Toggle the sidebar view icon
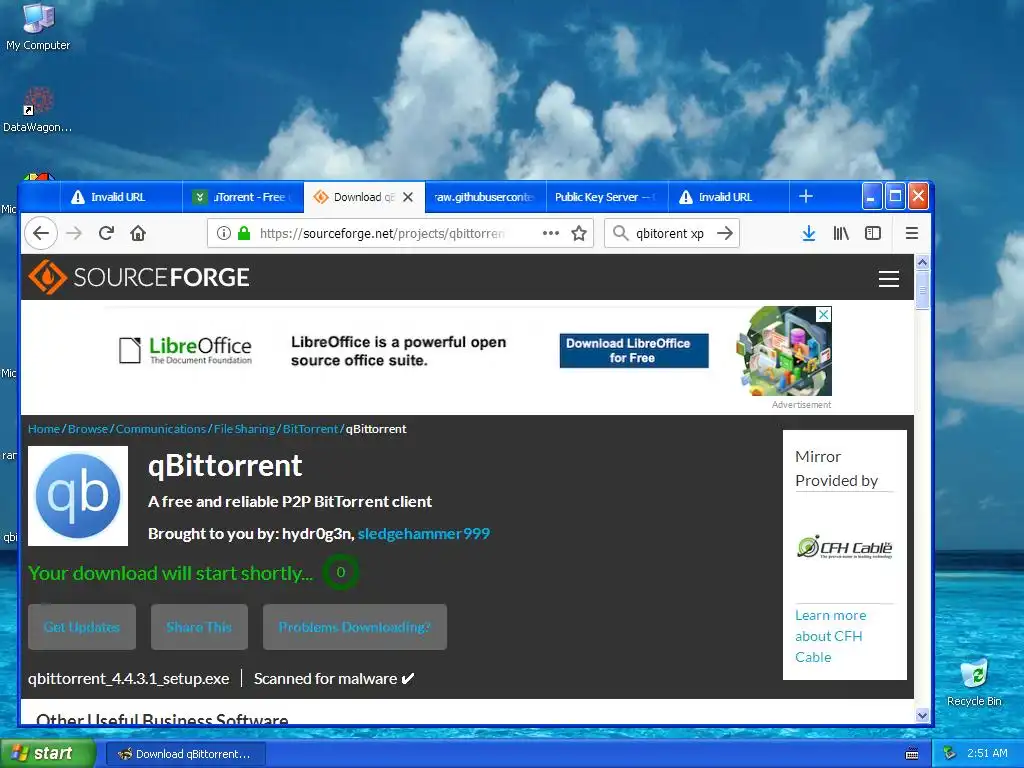 click(872, 233)
